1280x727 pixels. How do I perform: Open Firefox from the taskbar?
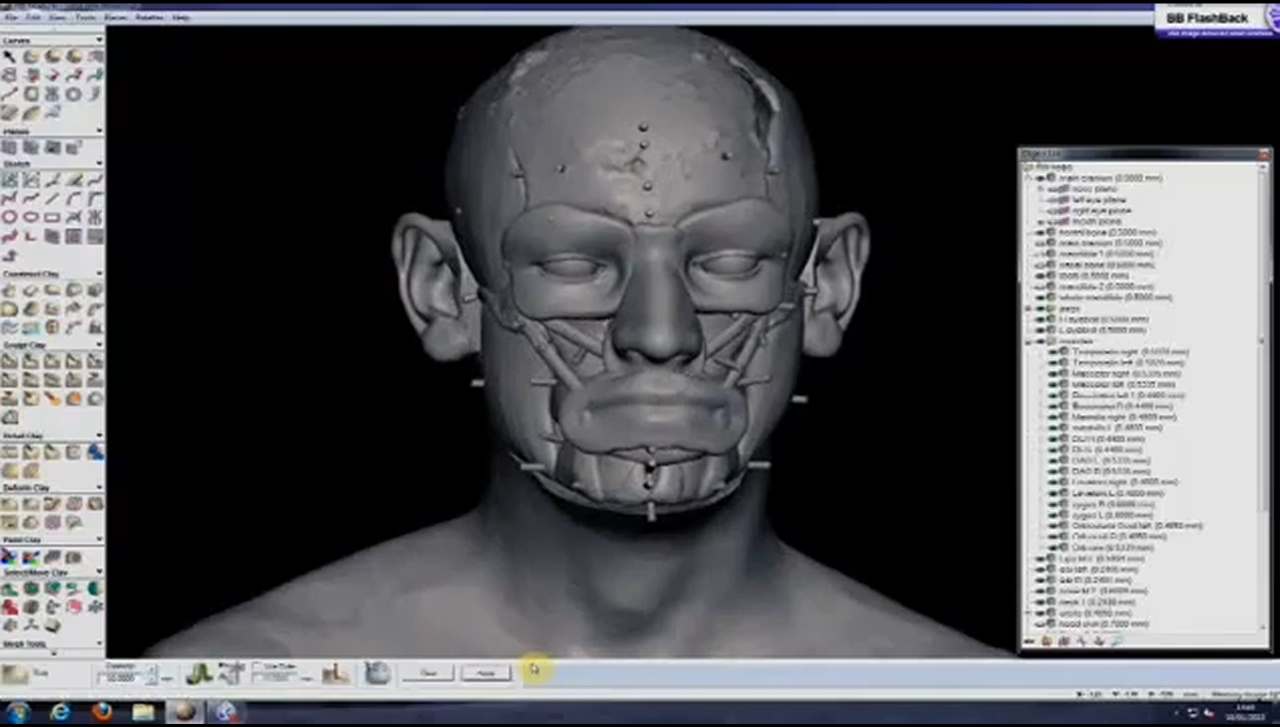pyautogui.click(x=102, y=712)
